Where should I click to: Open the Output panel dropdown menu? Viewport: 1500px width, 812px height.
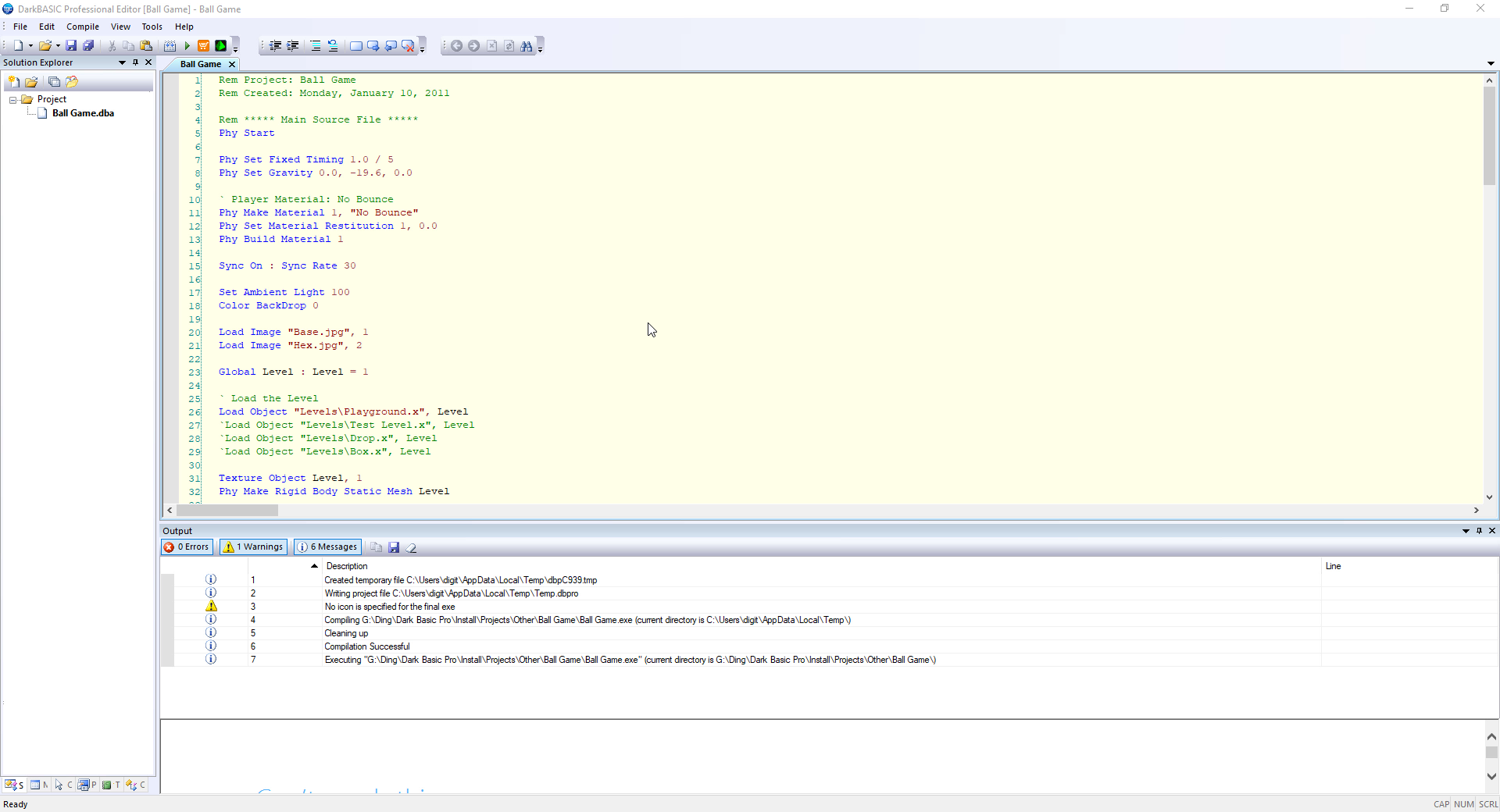1467,531
